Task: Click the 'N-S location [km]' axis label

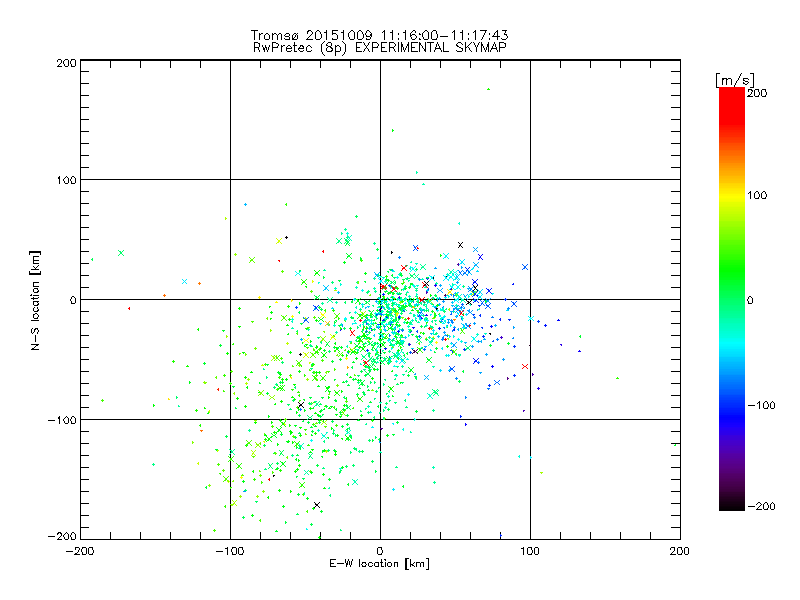Action: point(35,301)
